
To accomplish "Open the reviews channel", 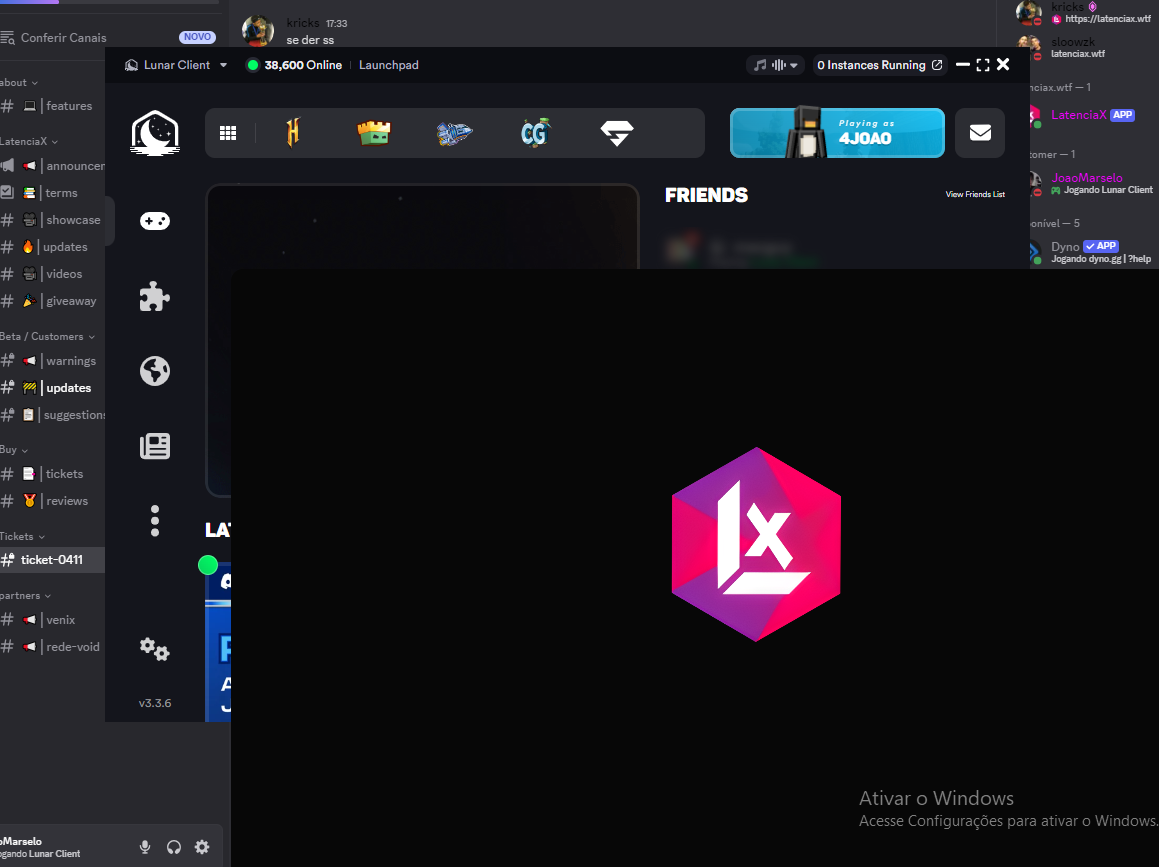I will coord(52,500).
